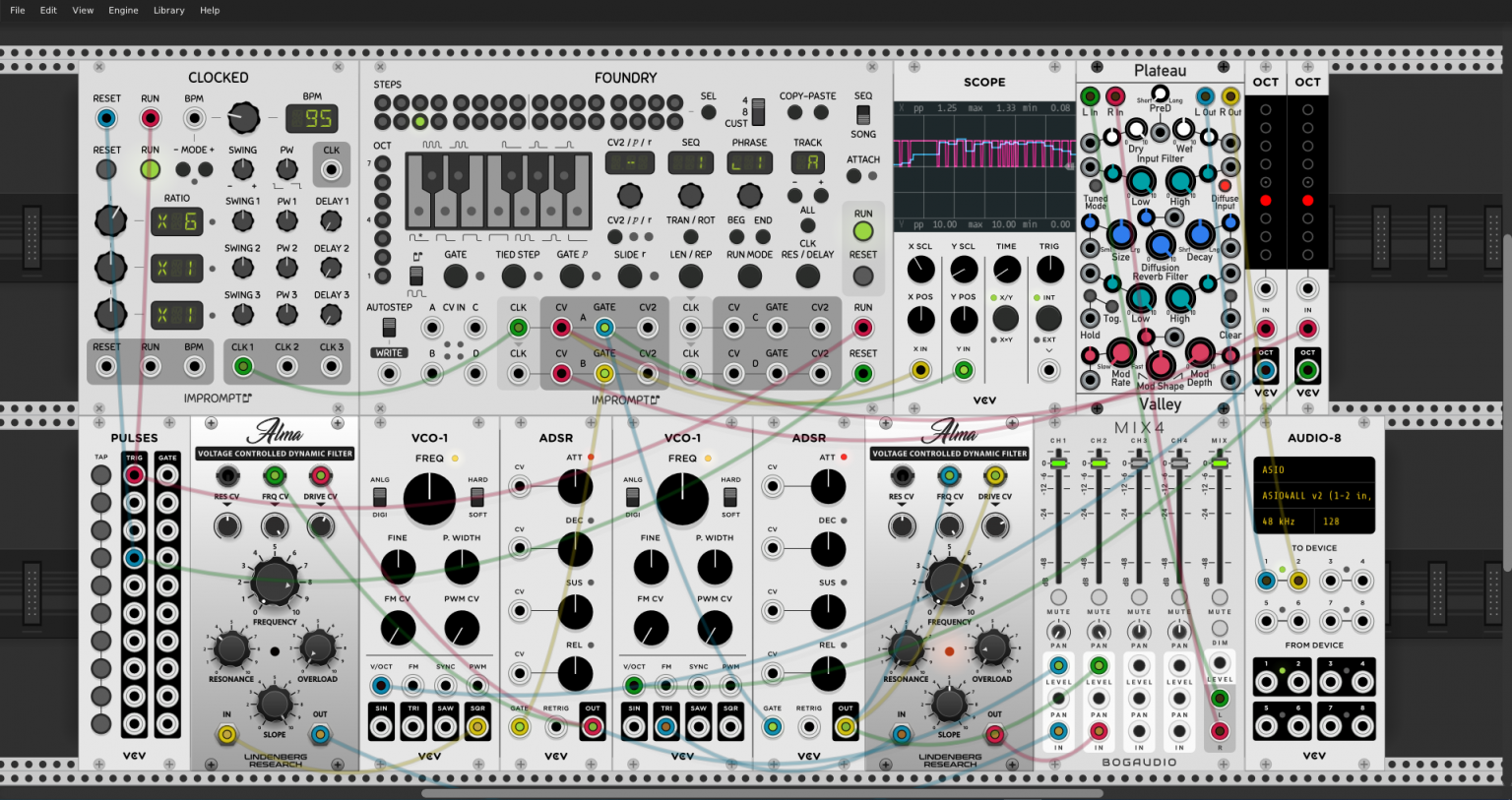Click the RESET input jack at top of Clocked
The width and height of the screenshot is (1512, 800).
click(x=106, y=119)
